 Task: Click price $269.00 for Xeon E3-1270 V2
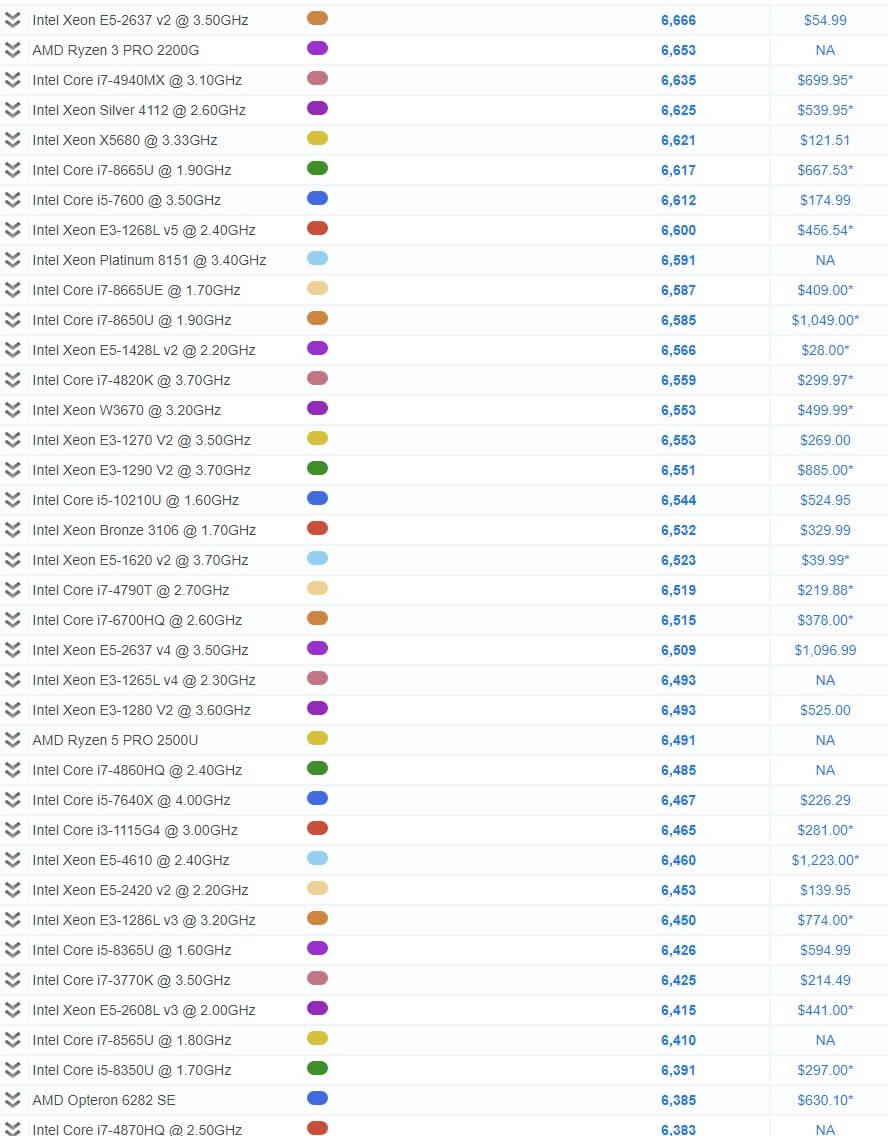[x=825, y=440]
